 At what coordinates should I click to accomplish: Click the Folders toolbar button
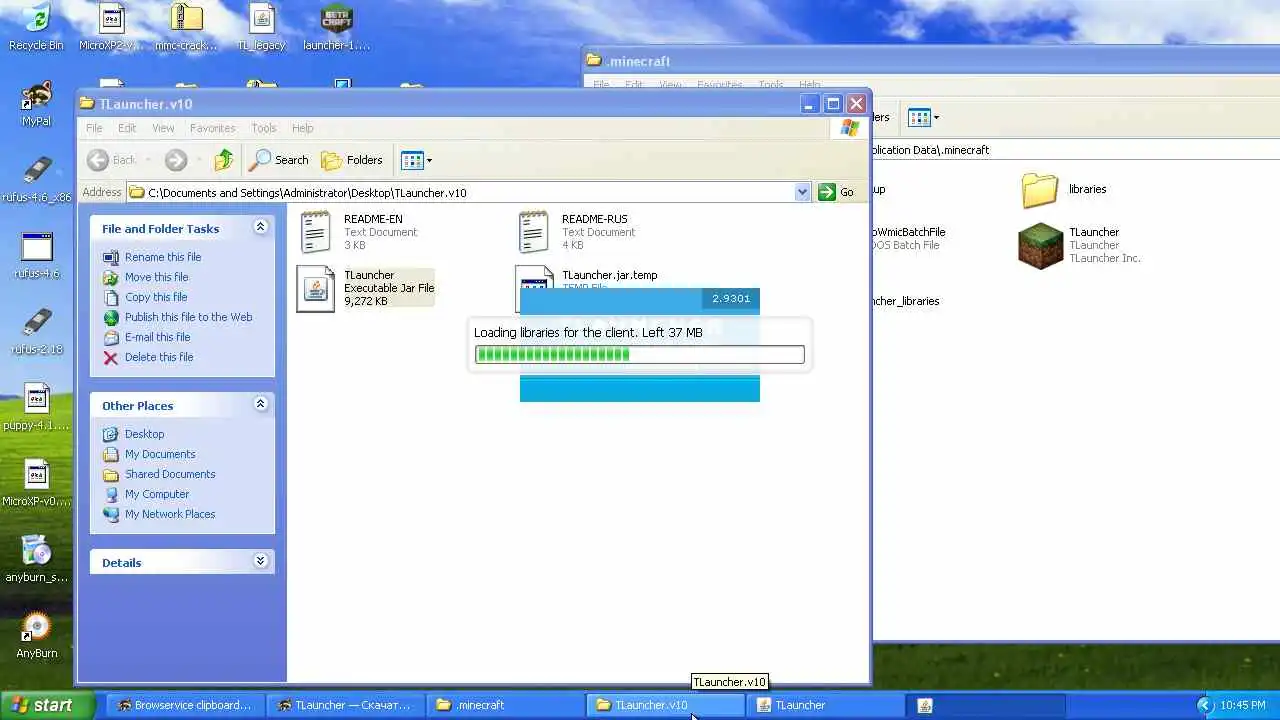pyautogui.click(x=352, y=160)
